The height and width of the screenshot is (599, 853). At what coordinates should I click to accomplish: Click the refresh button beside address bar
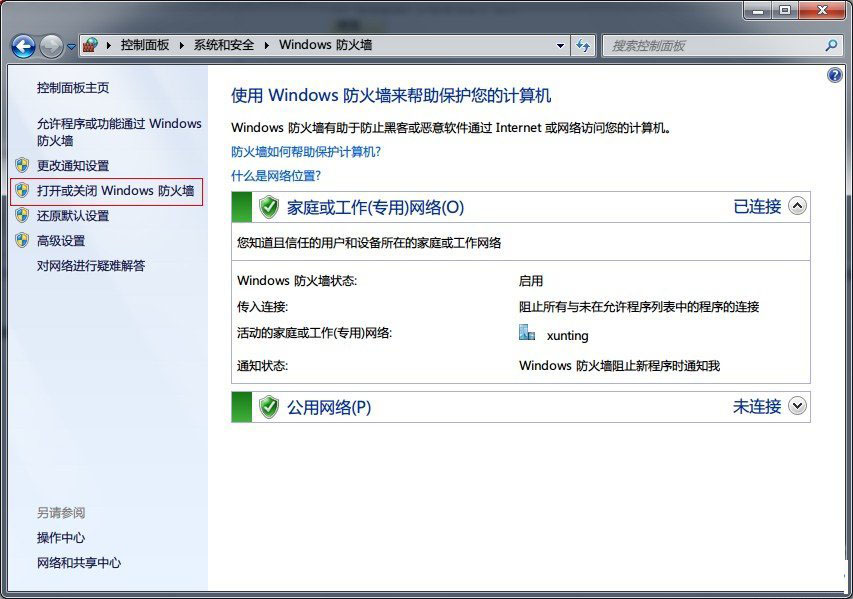point(583,46)
